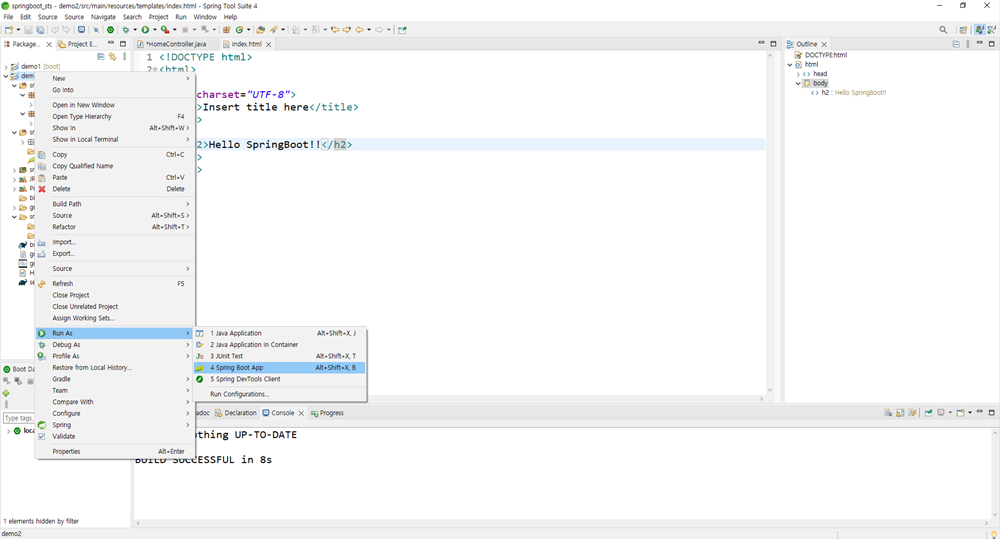The height and width of the screenshot is (539, 1000).
Task: Choose Copy Qualified Name in context menu
Action: 115,166
